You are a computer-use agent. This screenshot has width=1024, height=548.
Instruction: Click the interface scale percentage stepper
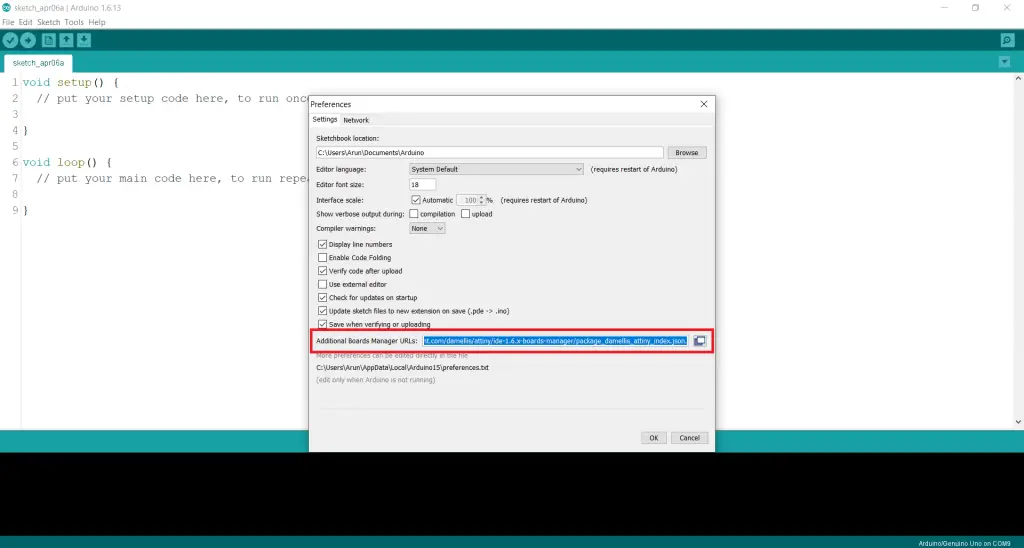click(481, 200)
